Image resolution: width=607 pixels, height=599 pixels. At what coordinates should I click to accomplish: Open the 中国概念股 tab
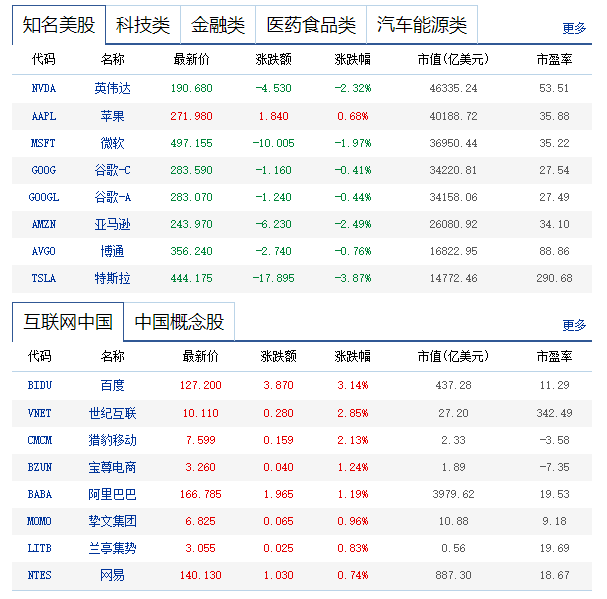[x=179, y=322]
